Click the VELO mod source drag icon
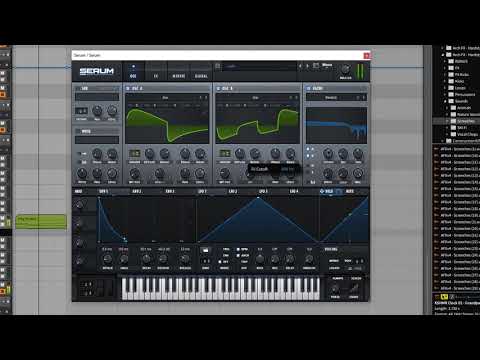 323,191
